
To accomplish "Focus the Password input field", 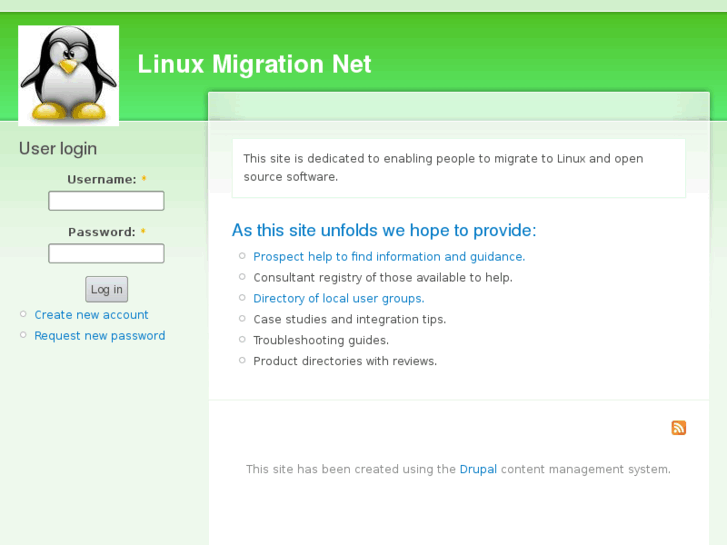I will [106, 253].
